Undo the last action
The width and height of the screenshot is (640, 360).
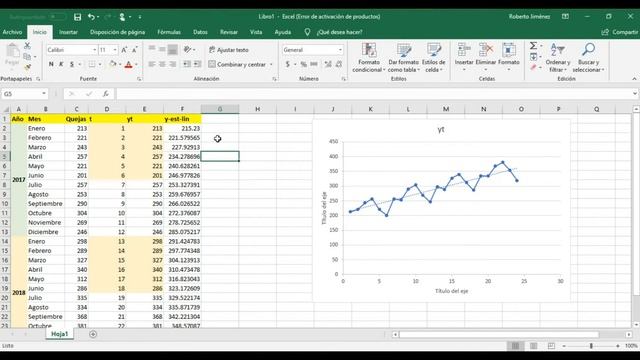(91, 17)
